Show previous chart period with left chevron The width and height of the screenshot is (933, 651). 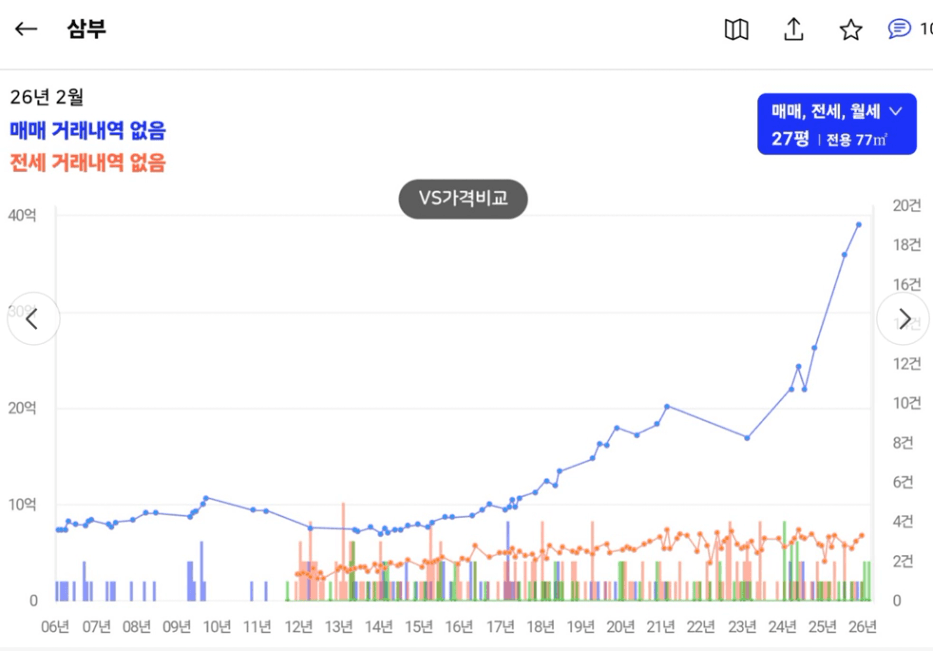32,319
